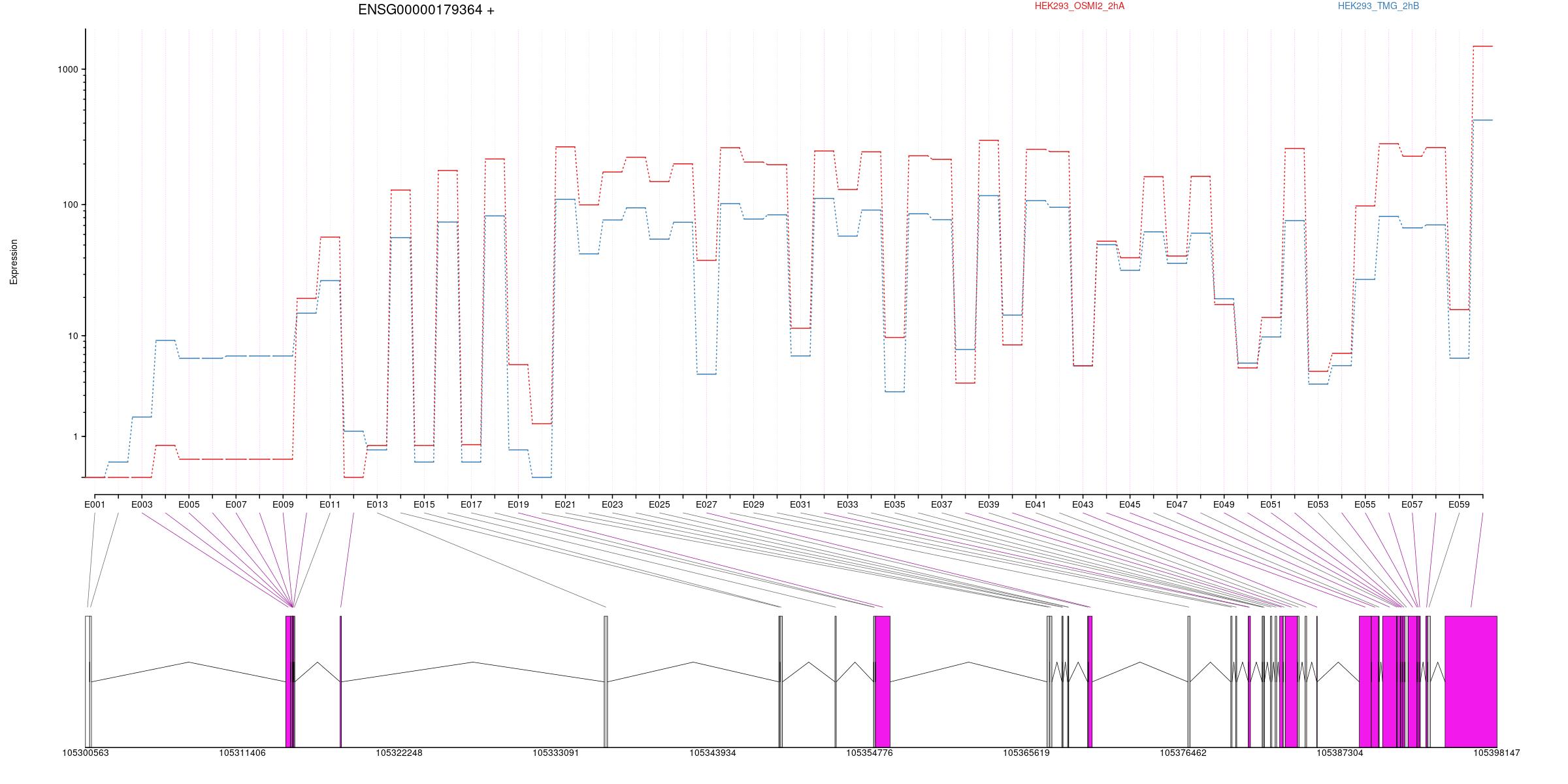Click the 1000 y-axis tick label
The height and width of the screenshot is (784, 1568).
(x=68, y=69)
